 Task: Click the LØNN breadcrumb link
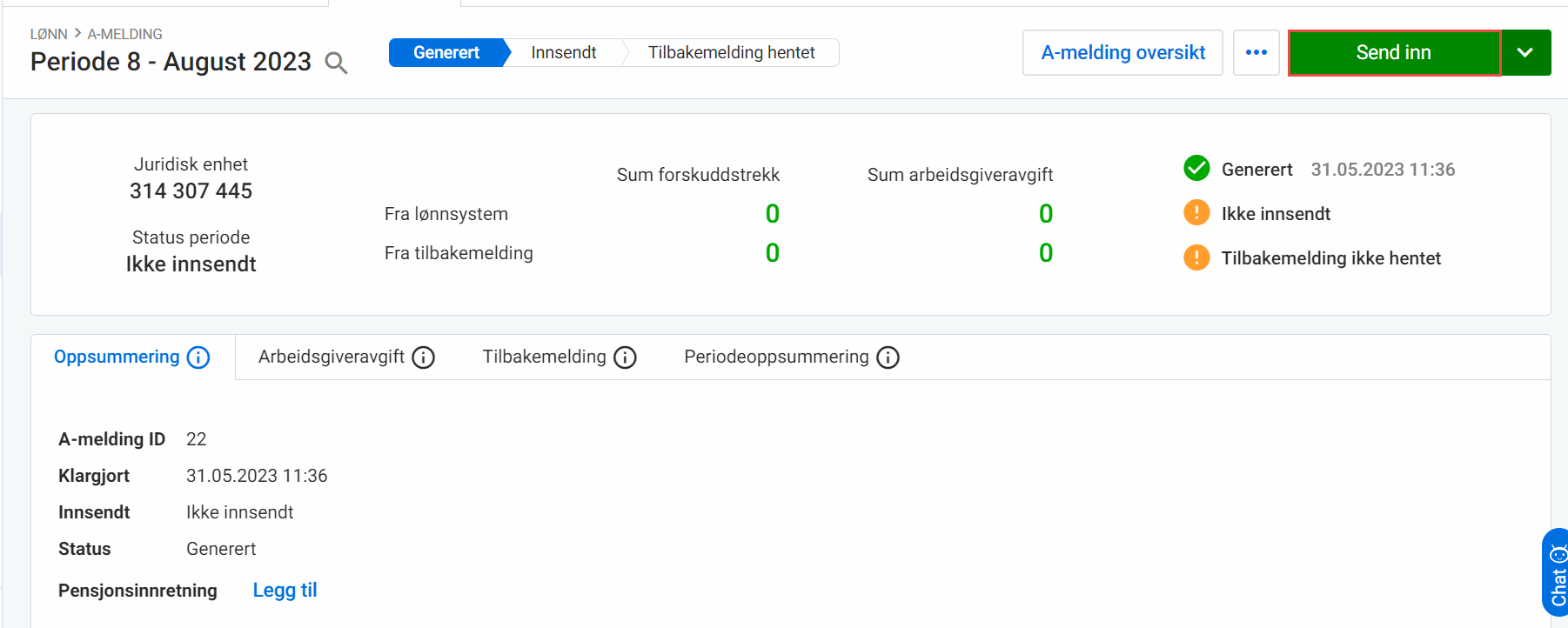49,34
